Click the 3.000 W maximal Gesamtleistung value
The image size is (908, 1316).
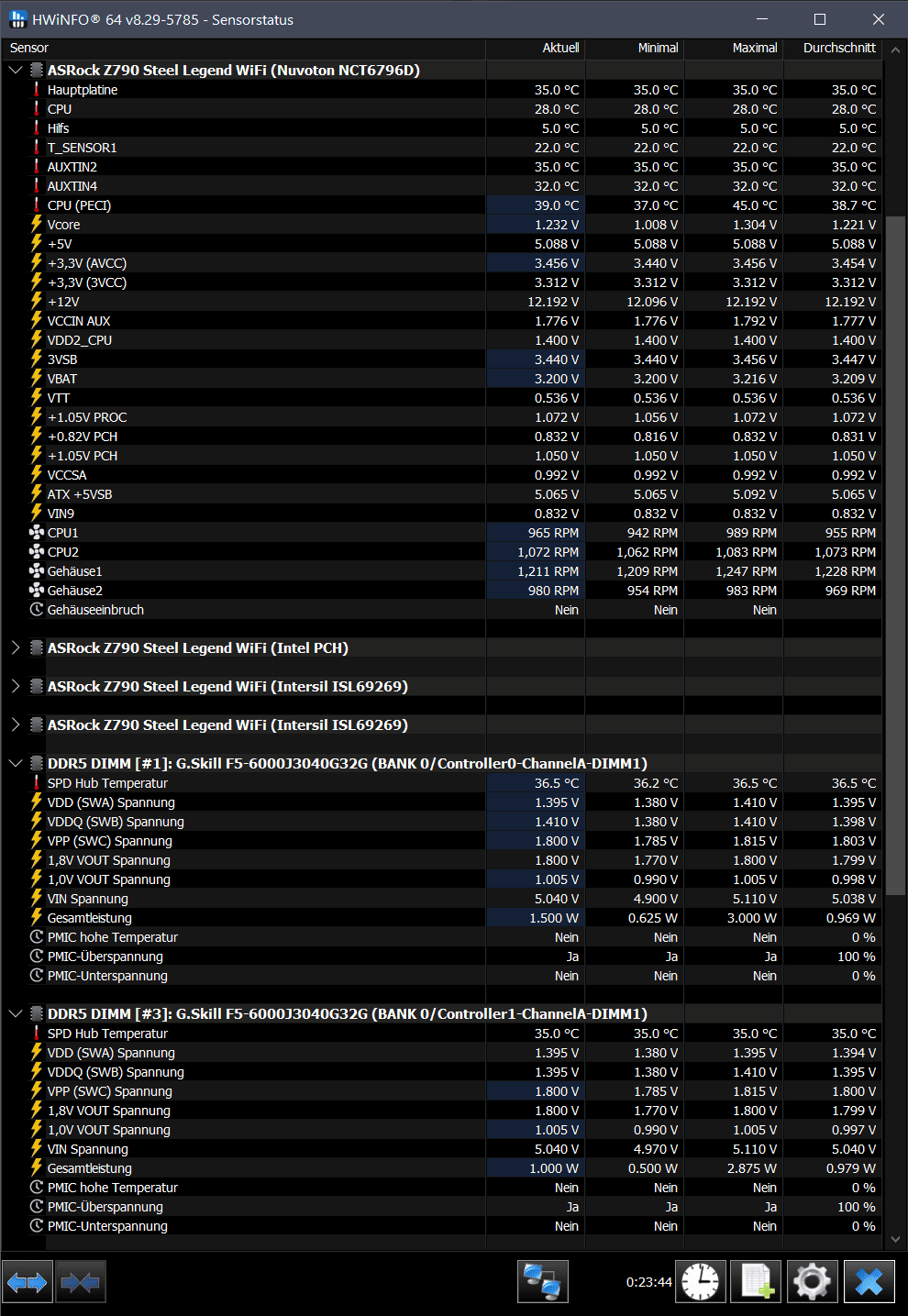[x=754, y=918]
